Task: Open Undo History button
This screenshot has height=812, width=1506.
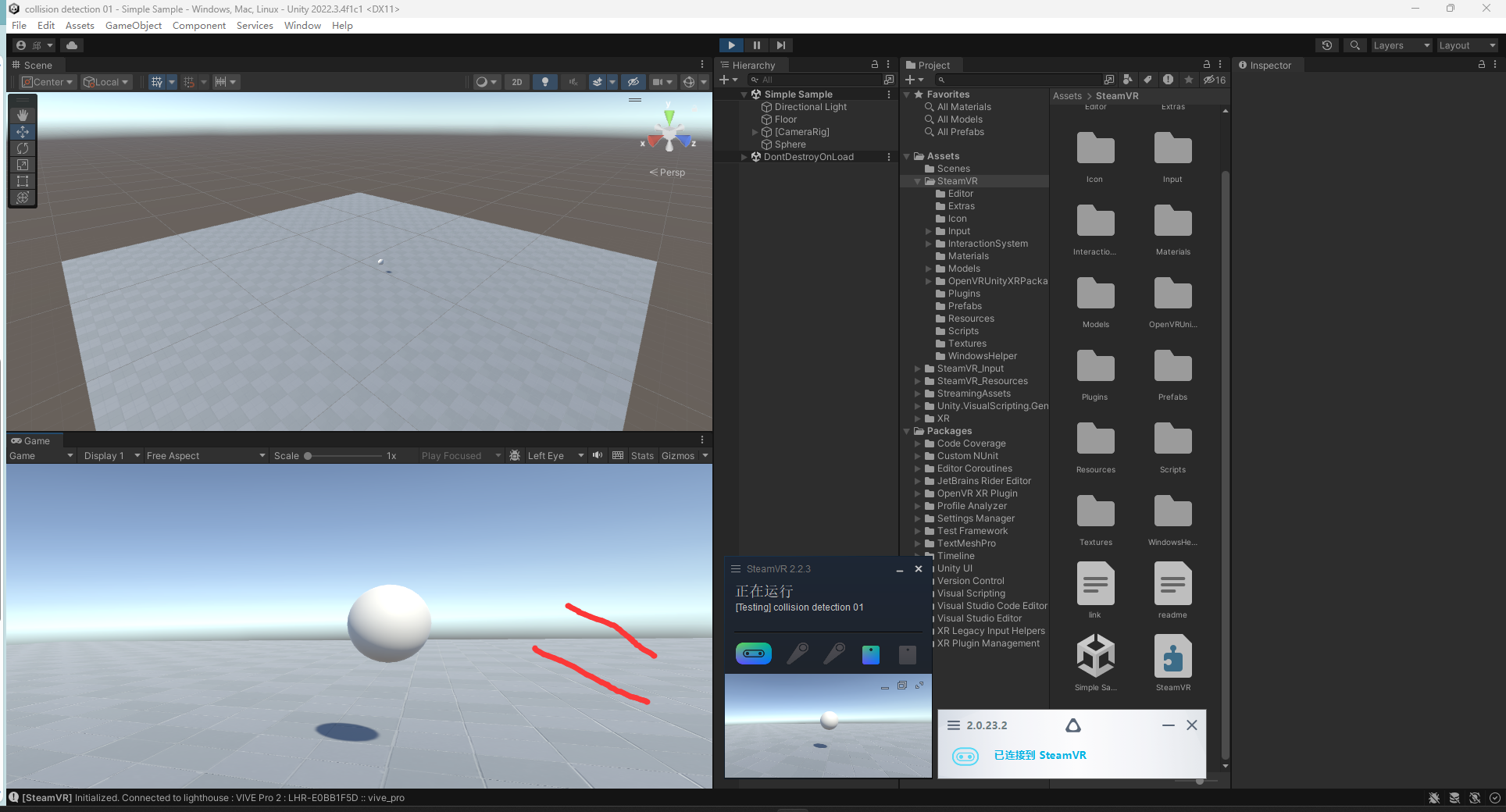Action: (1327, 45)
